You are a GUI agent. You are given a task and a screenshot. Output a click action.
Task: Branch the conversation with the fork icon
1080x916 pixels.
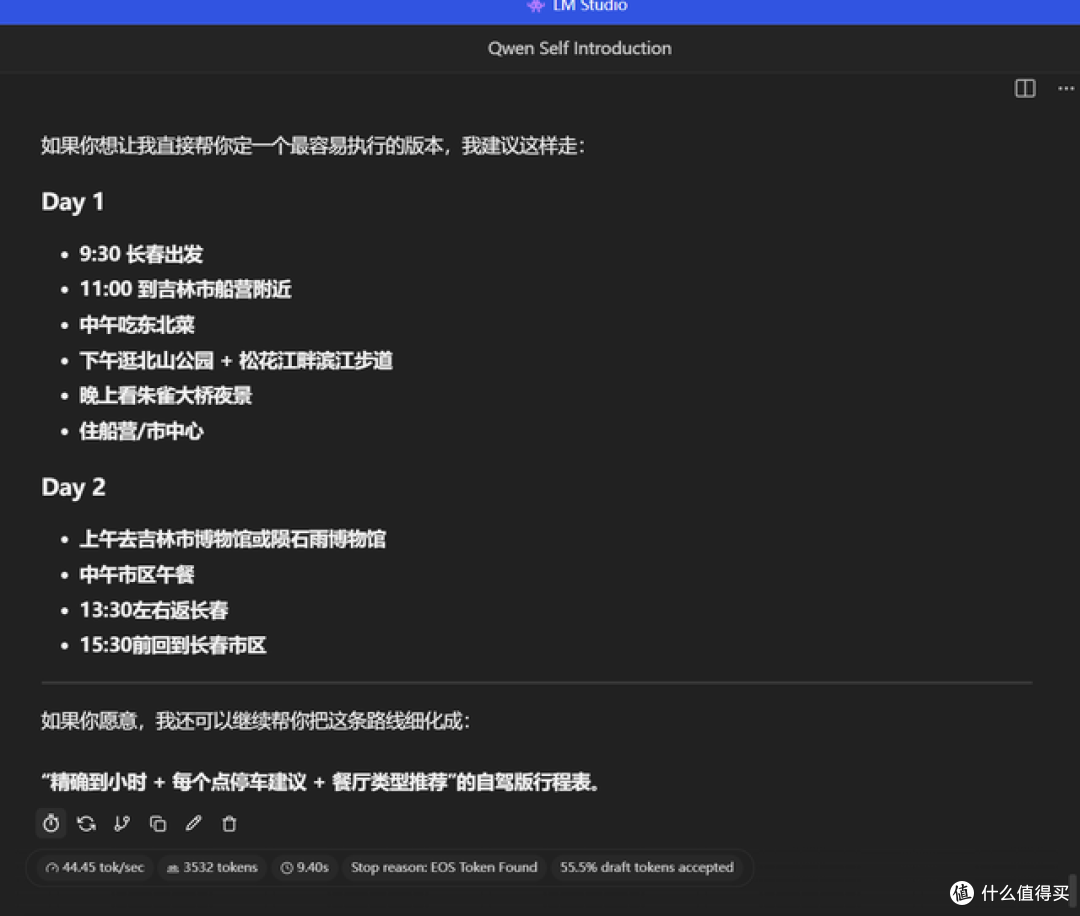tap(122, 823)
